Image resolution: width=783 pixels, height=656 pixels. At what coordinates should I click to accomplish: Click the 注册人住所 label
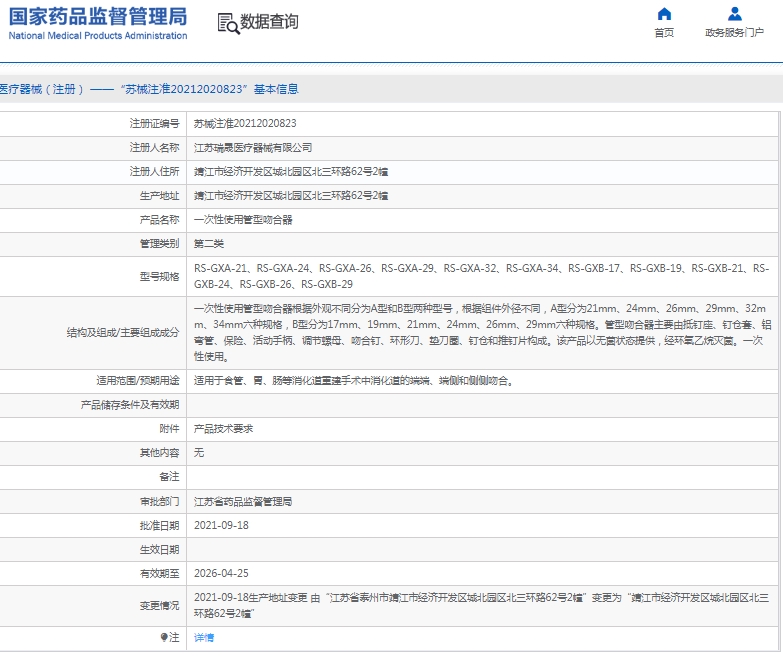click(154, 171)
